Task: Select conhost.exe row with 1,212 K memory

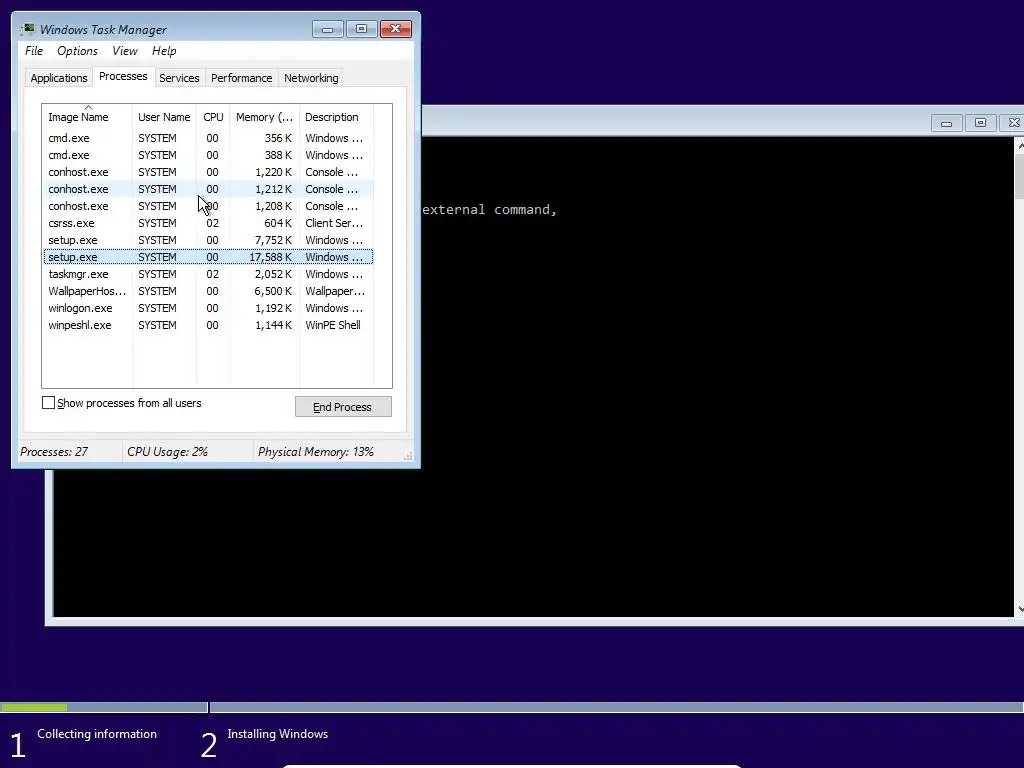Action: tap(208, 189)
